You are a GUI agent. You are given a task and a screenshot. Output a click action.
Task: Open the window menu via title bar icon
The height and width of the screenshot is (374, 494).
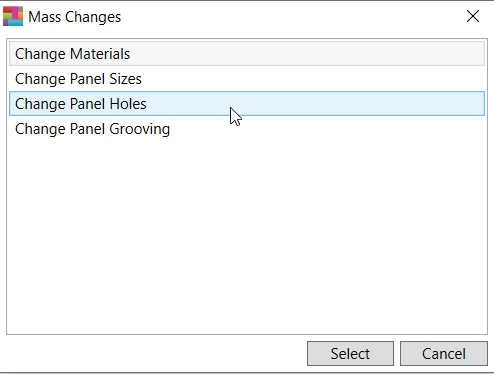click(x=13, y=16)
